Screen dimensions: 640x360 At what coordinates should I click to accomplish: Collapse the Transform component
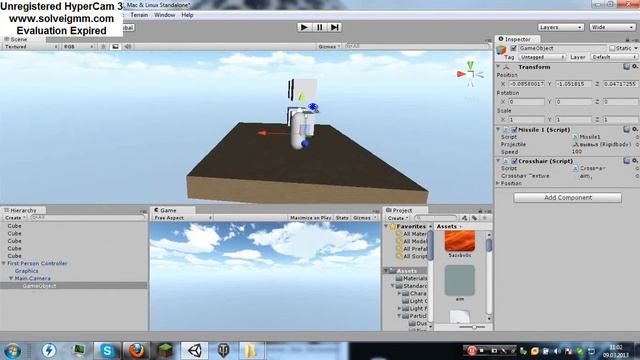click(498, 67)
